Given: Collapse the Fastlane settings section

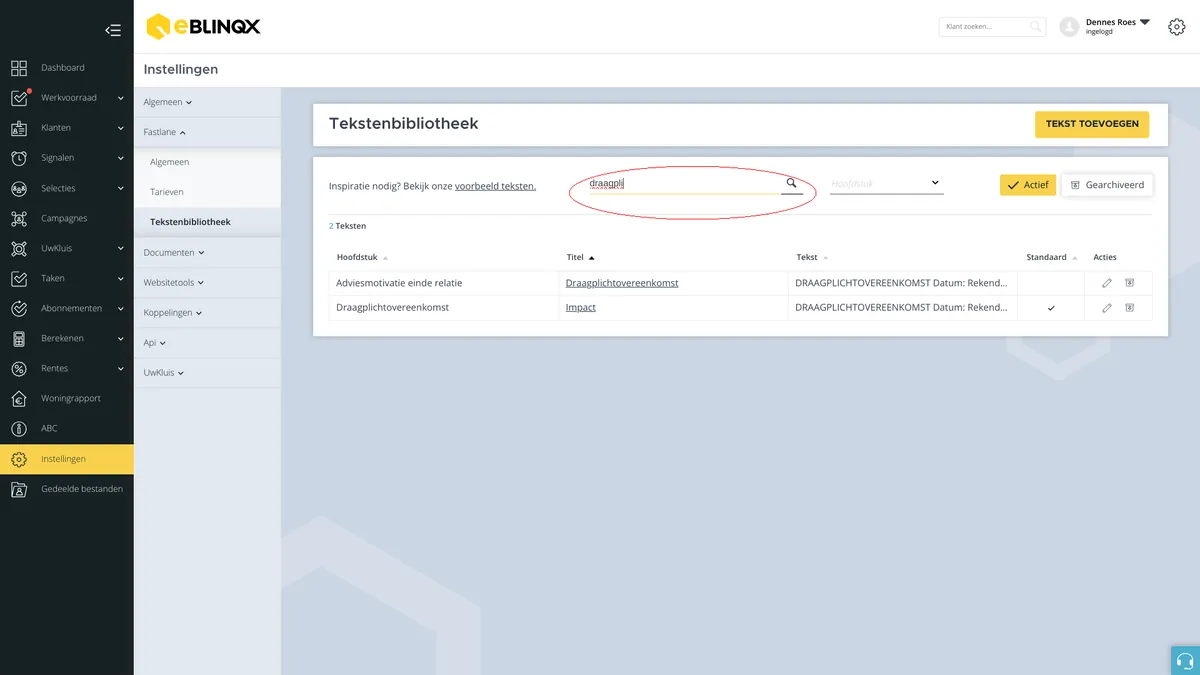Looking at the screenshot, I should coord(165,132).
